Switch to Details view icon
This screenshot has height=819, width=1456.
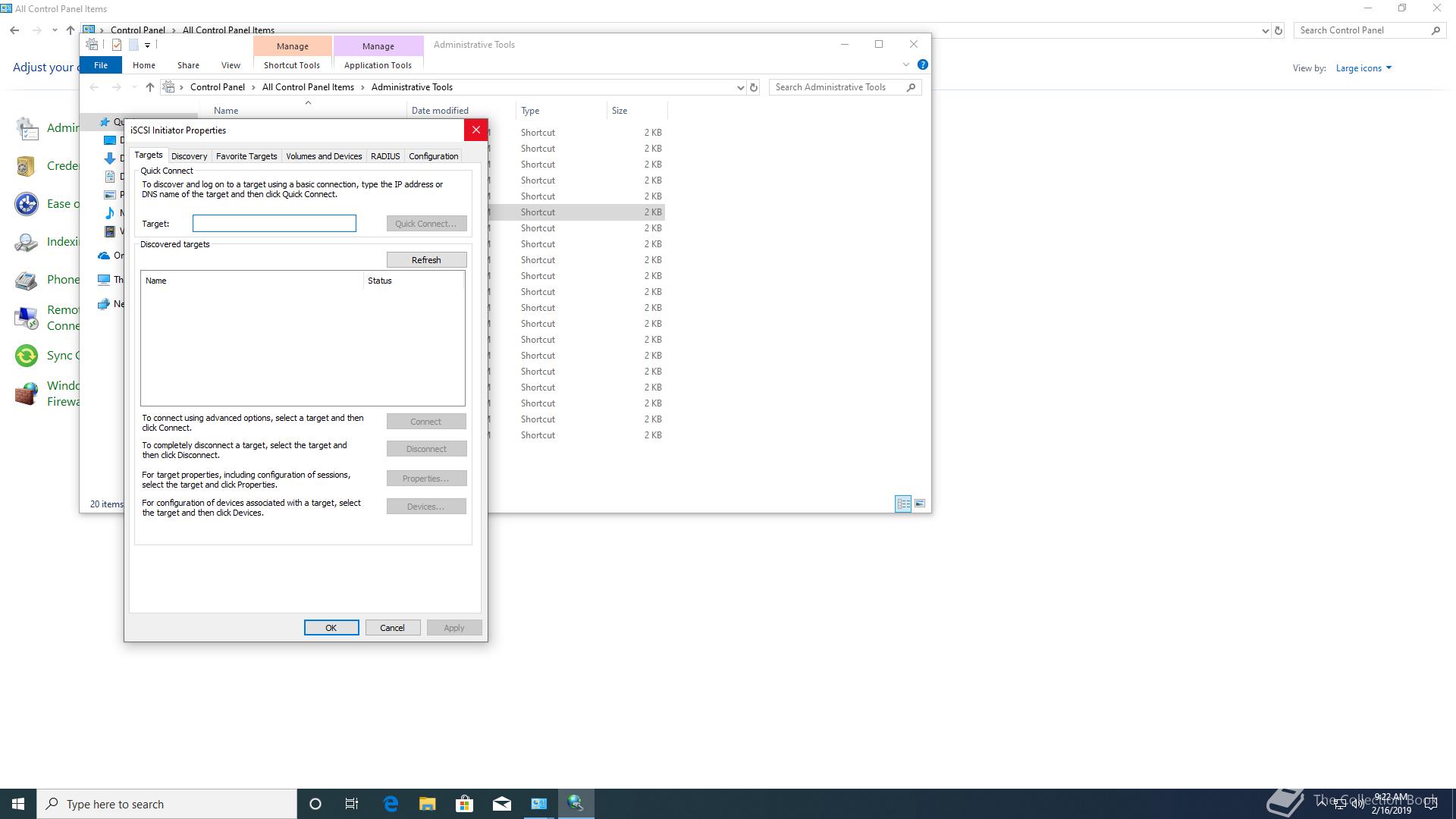903,504
